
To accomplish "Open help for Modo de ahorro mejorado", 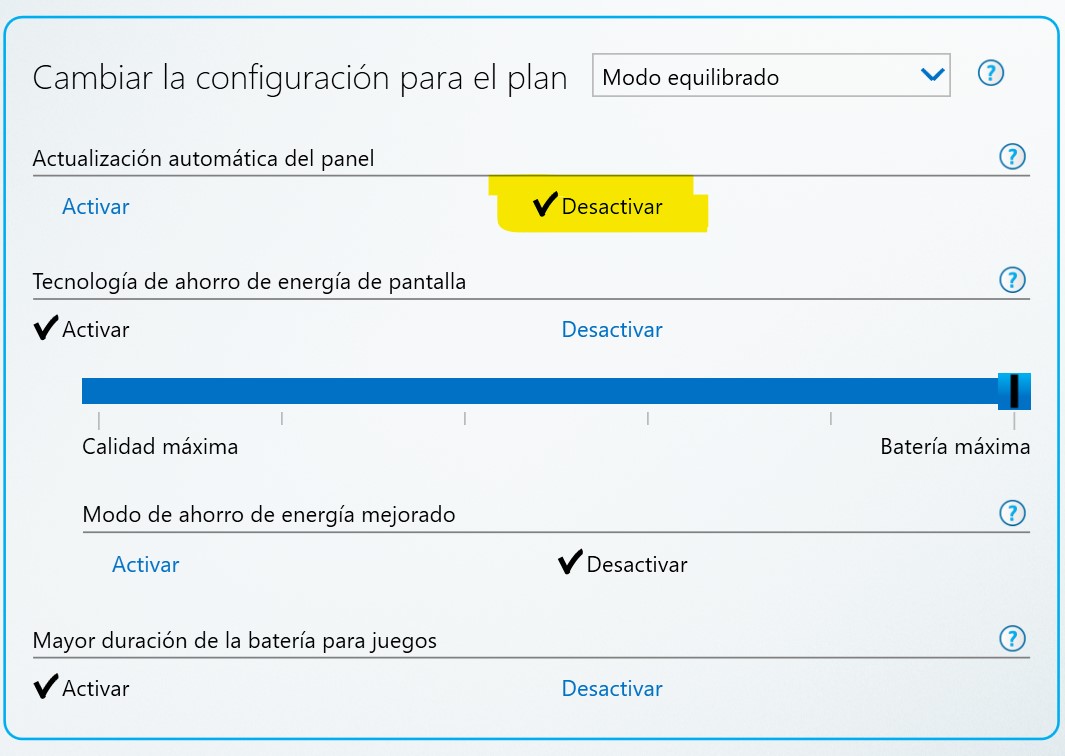I will point(1012,513).
